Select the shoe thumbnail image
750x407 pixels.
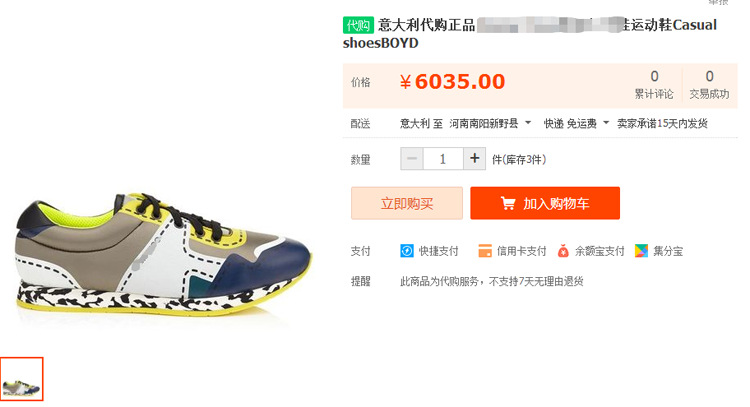(22, 379)
